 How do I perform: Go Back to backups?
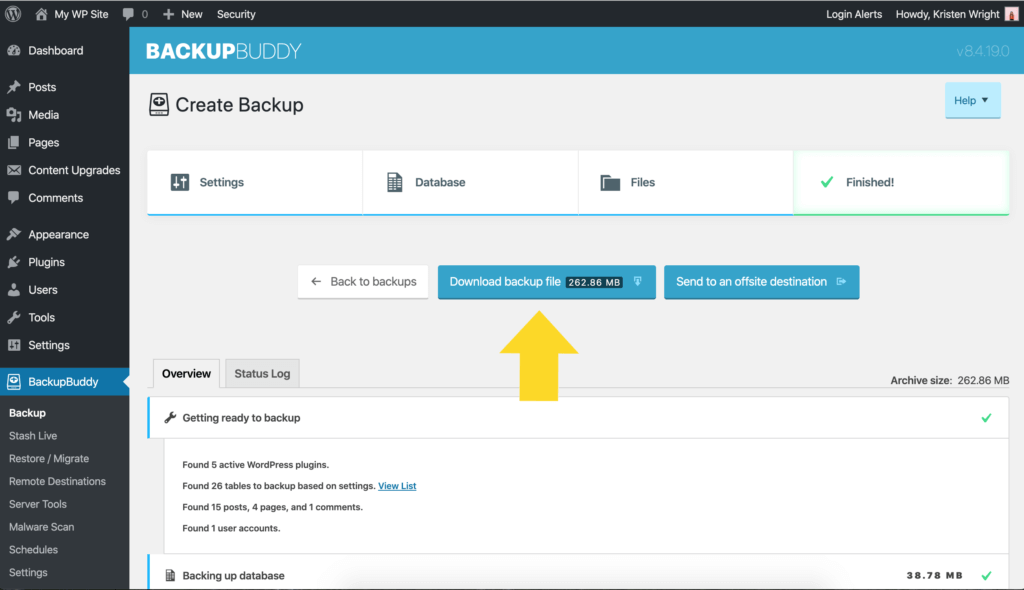tap(363, 282)
